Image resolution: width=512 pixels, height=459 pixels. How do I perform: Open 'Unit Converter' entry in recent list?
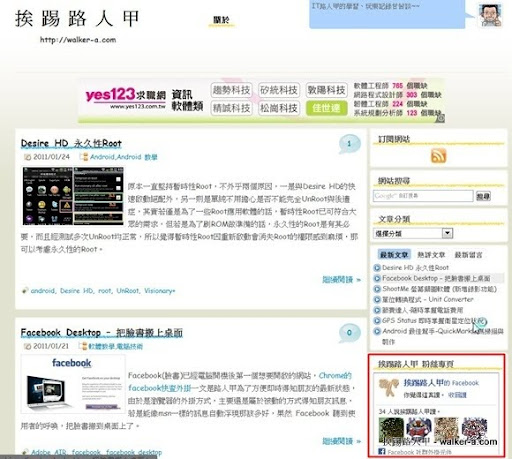[x=428, y=299]
